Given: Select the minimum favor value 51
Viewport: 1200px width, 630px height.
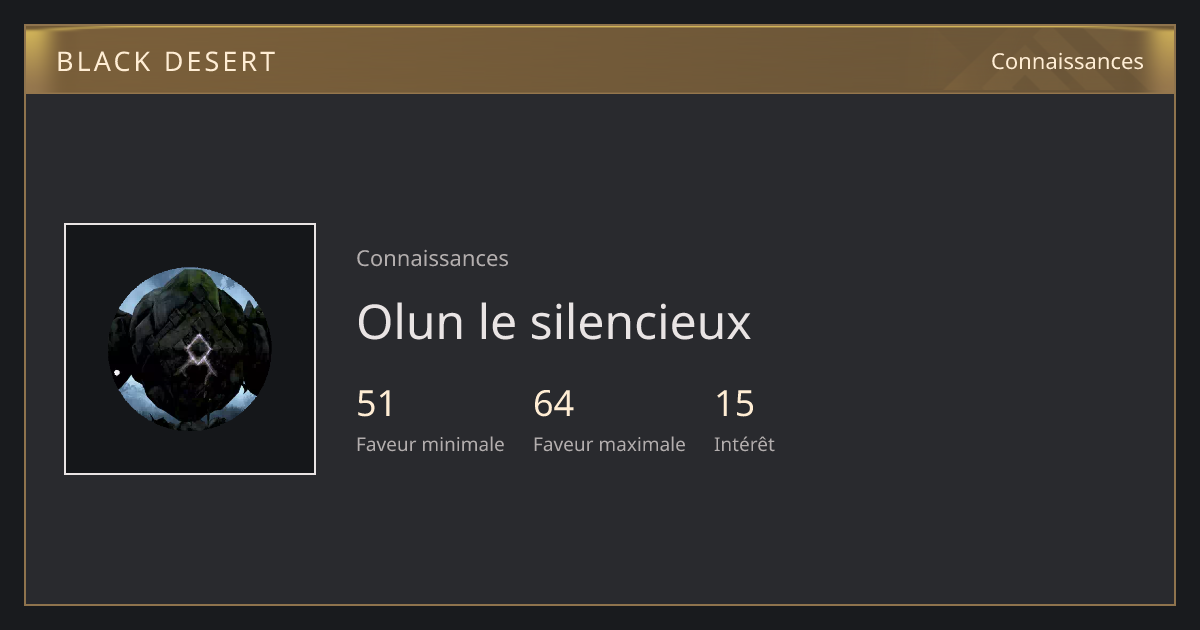Looking at the screenshot, I should point(376,404).
